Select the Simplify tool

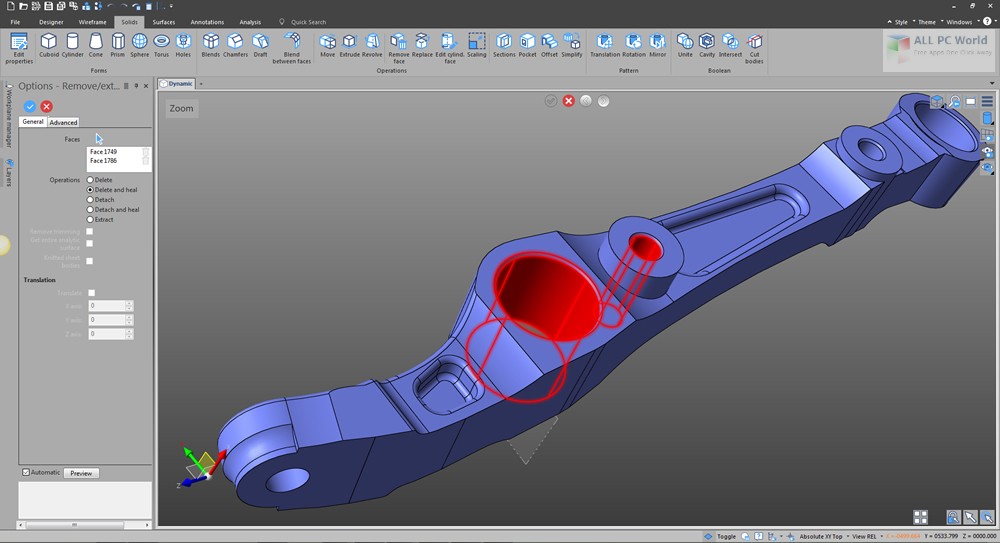pos(571,45)
